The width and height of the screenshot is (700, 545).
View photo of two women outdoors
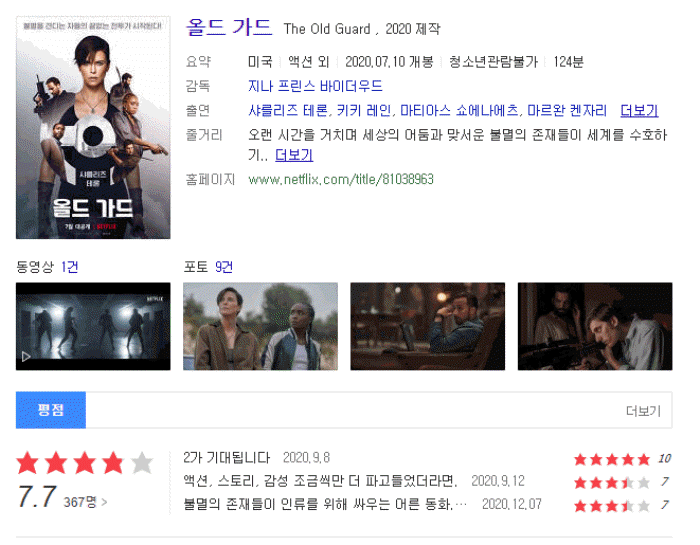(x=260, y=326)
